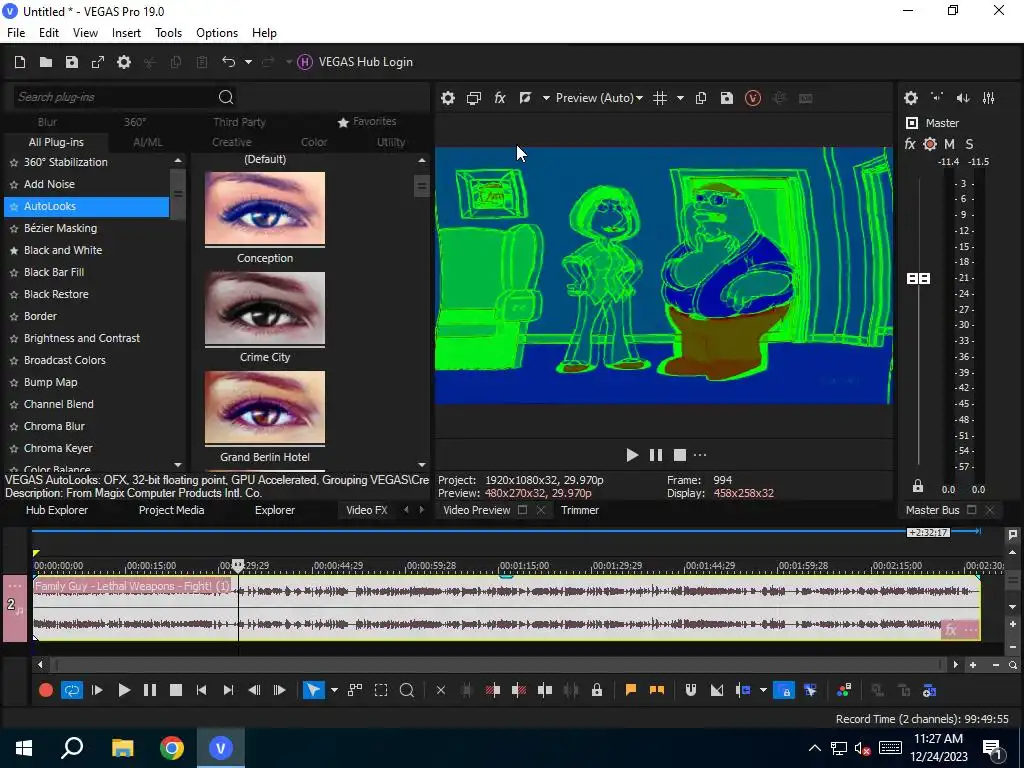Select the Normal Edit Tool arrow

tap(314, 690)
